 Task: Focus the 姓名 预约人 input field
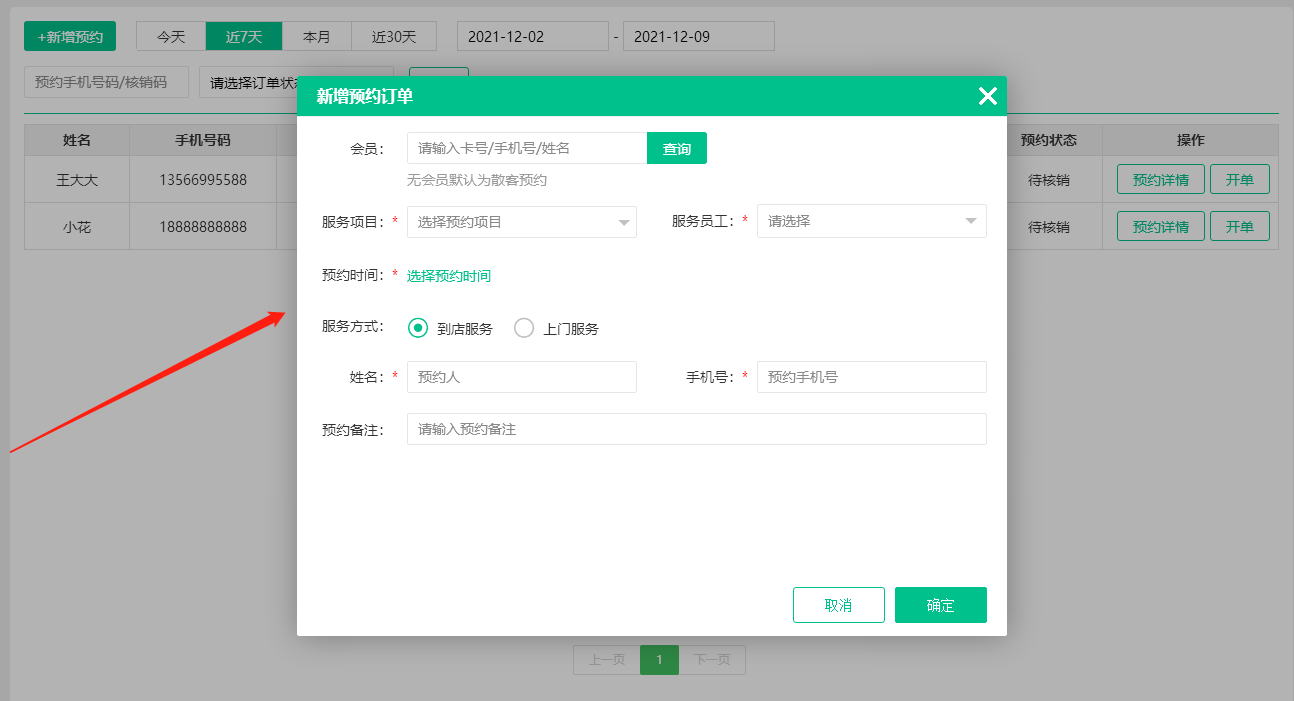522,377
